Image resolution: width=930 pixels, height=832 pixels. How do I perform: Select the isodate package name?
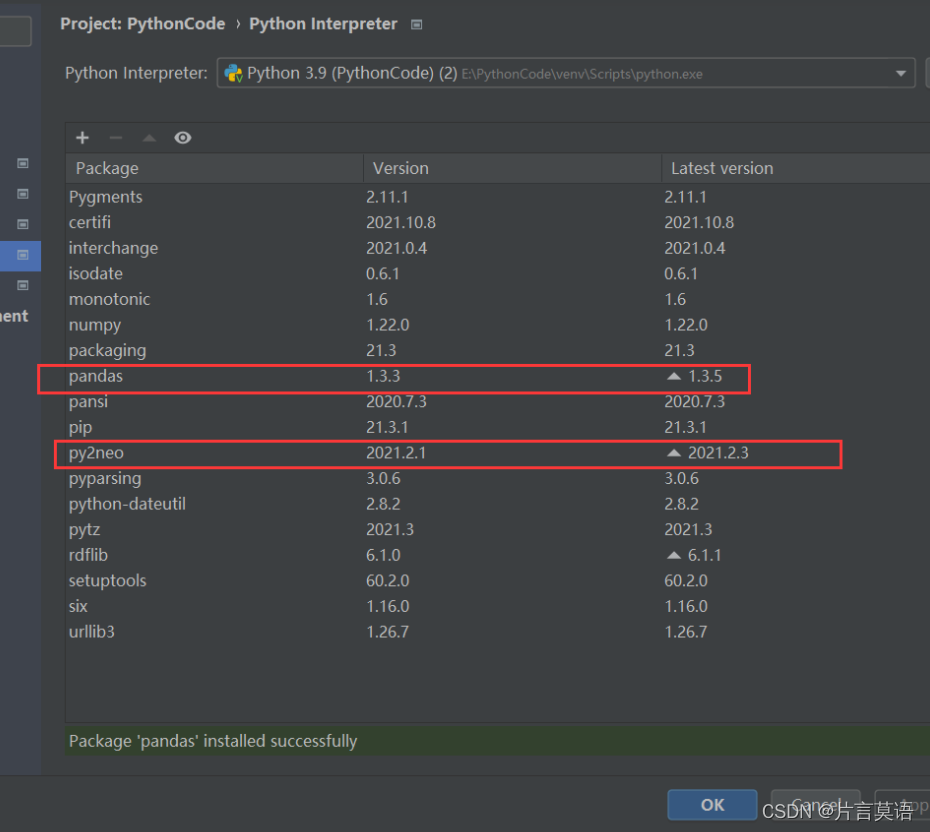coord(95,273)
